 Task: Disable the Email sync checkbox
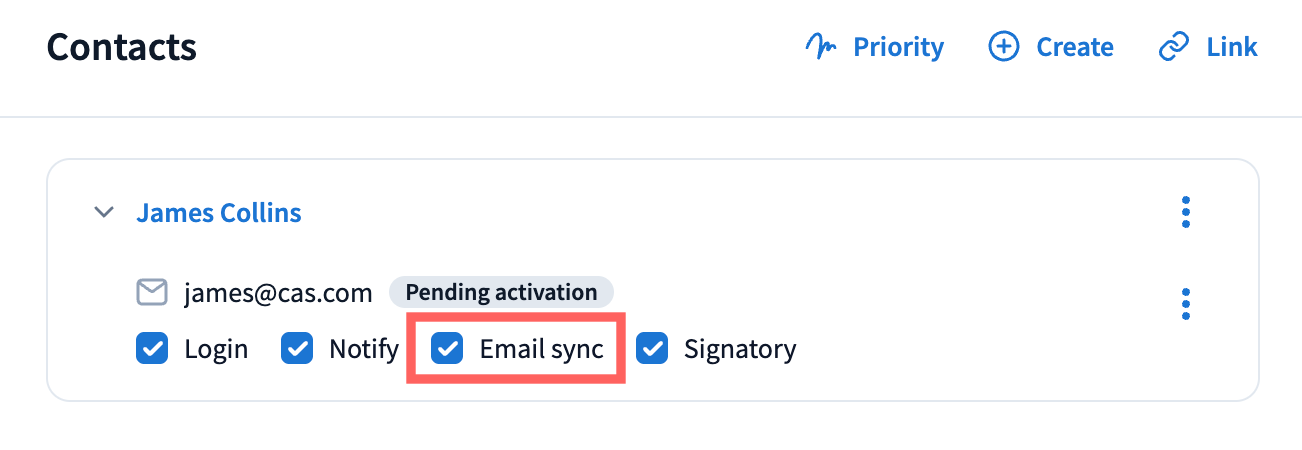tap(447, 349)
